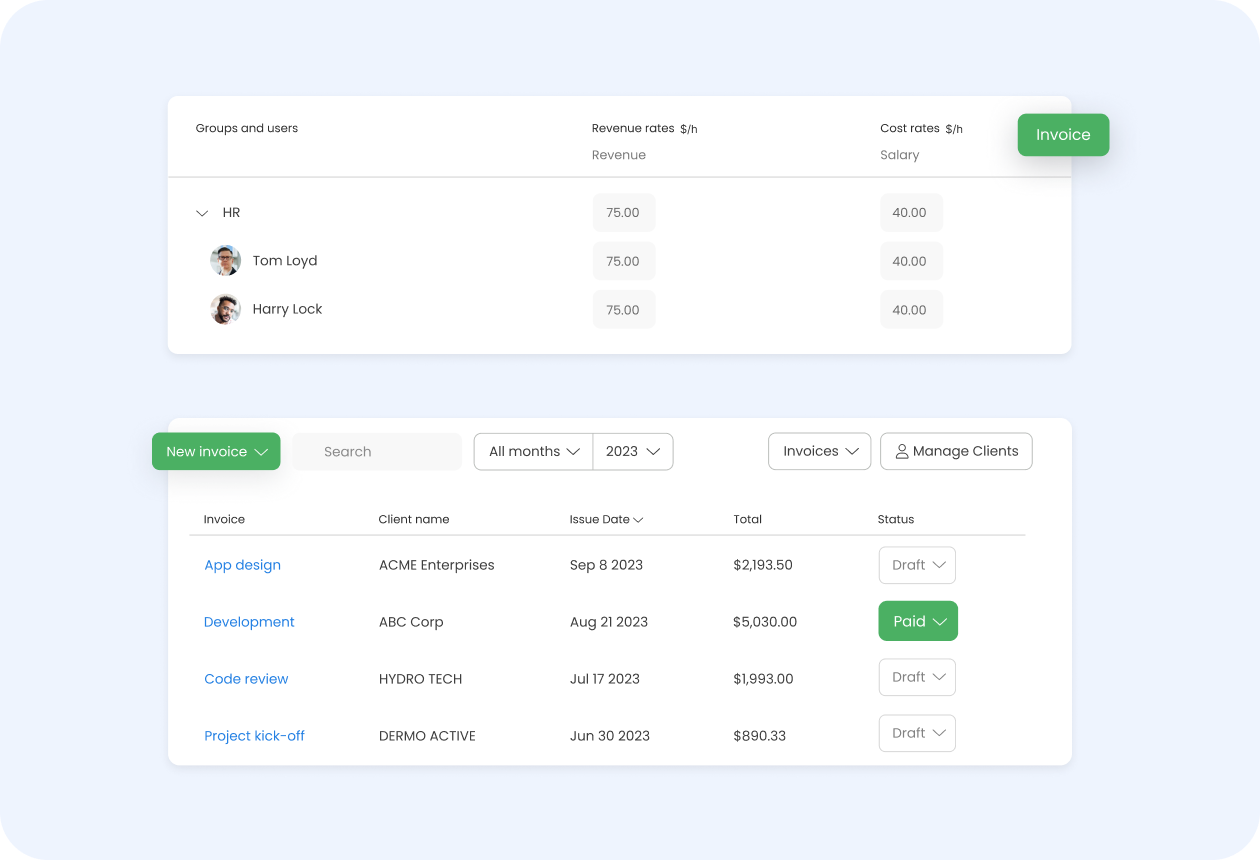Screen dimensions: 1260x860
Task: Open the New invoice dropdown
Action: [x=216, y=452]
